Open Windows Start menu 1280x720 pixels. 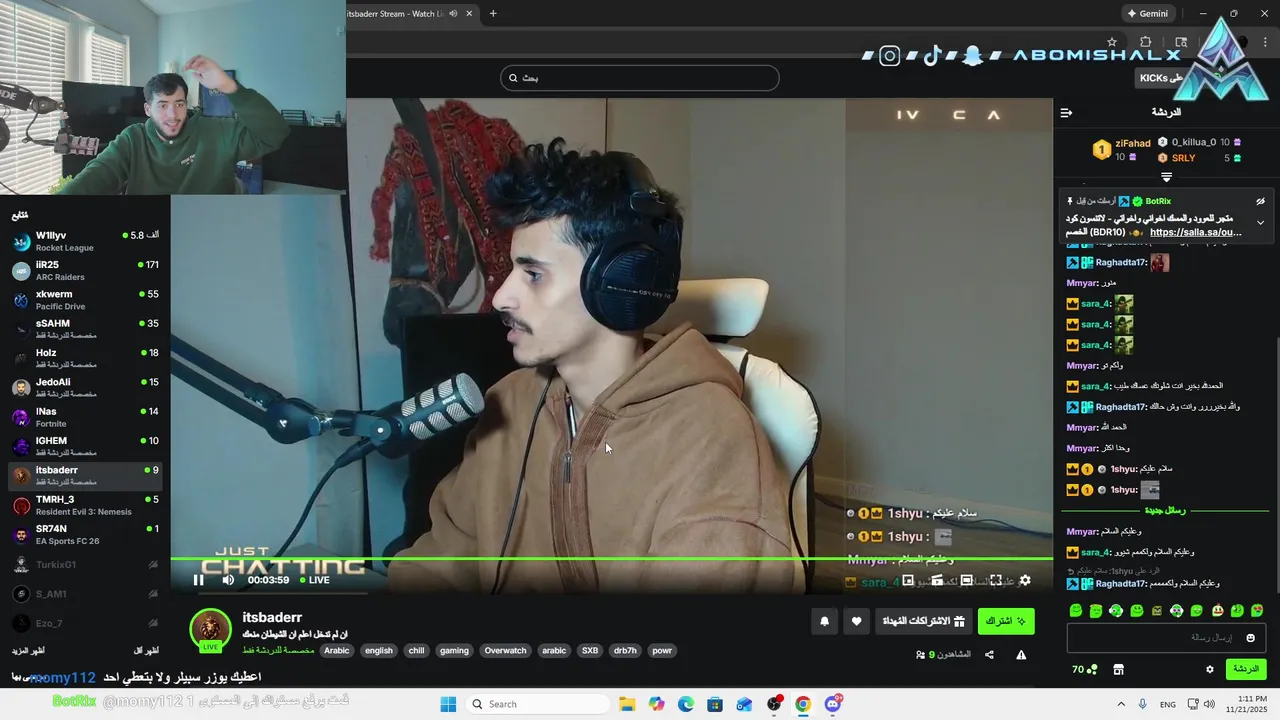point(448,704)
